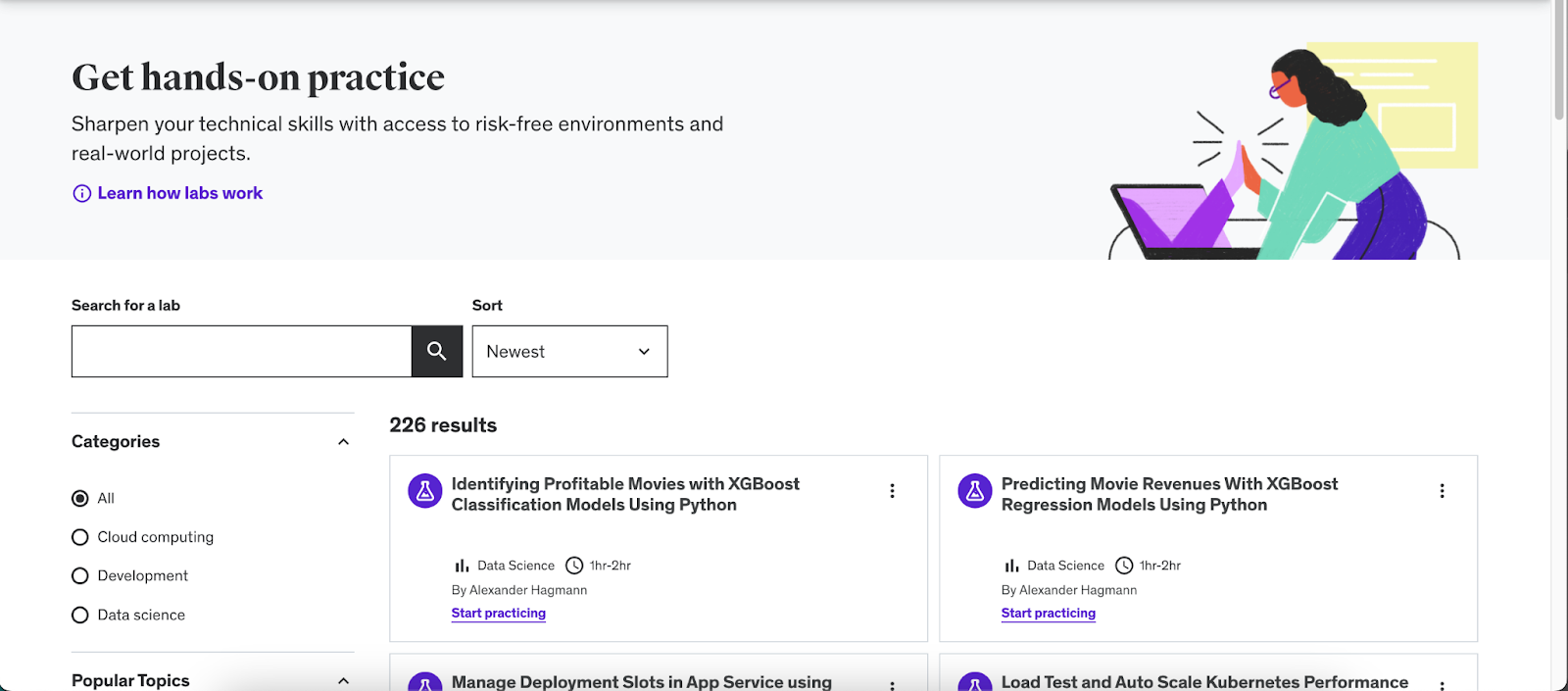Focus the Search for a lab field
The height and width of the screenshot is (691, 1568).
pyautogui.click(x=241, y=352)
